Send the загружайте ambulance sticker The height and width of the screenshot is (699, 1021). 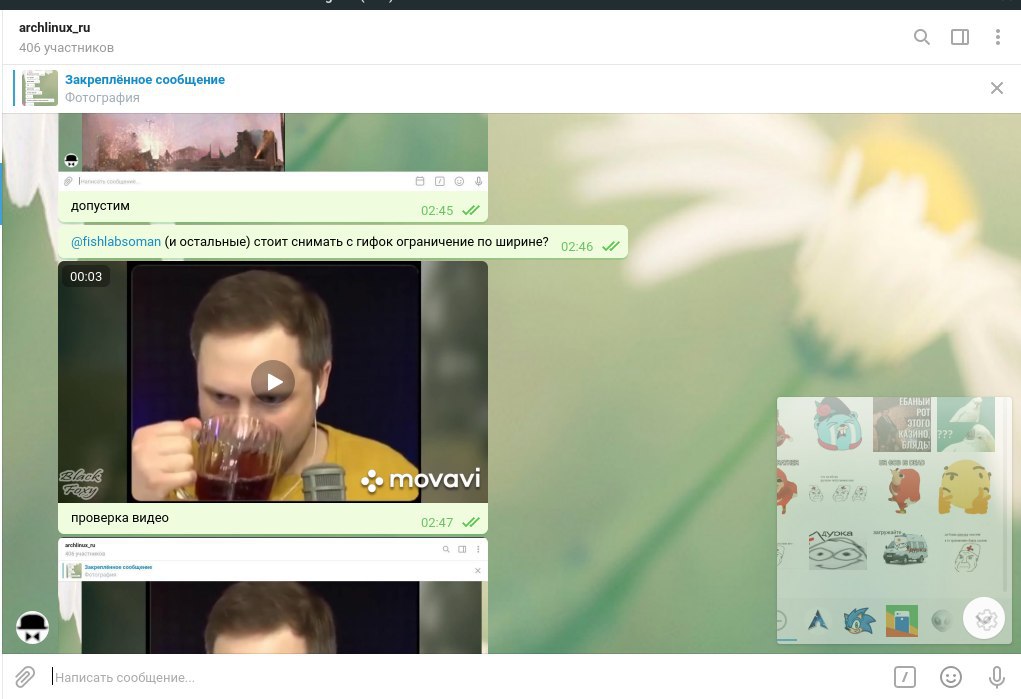[904, 547]
